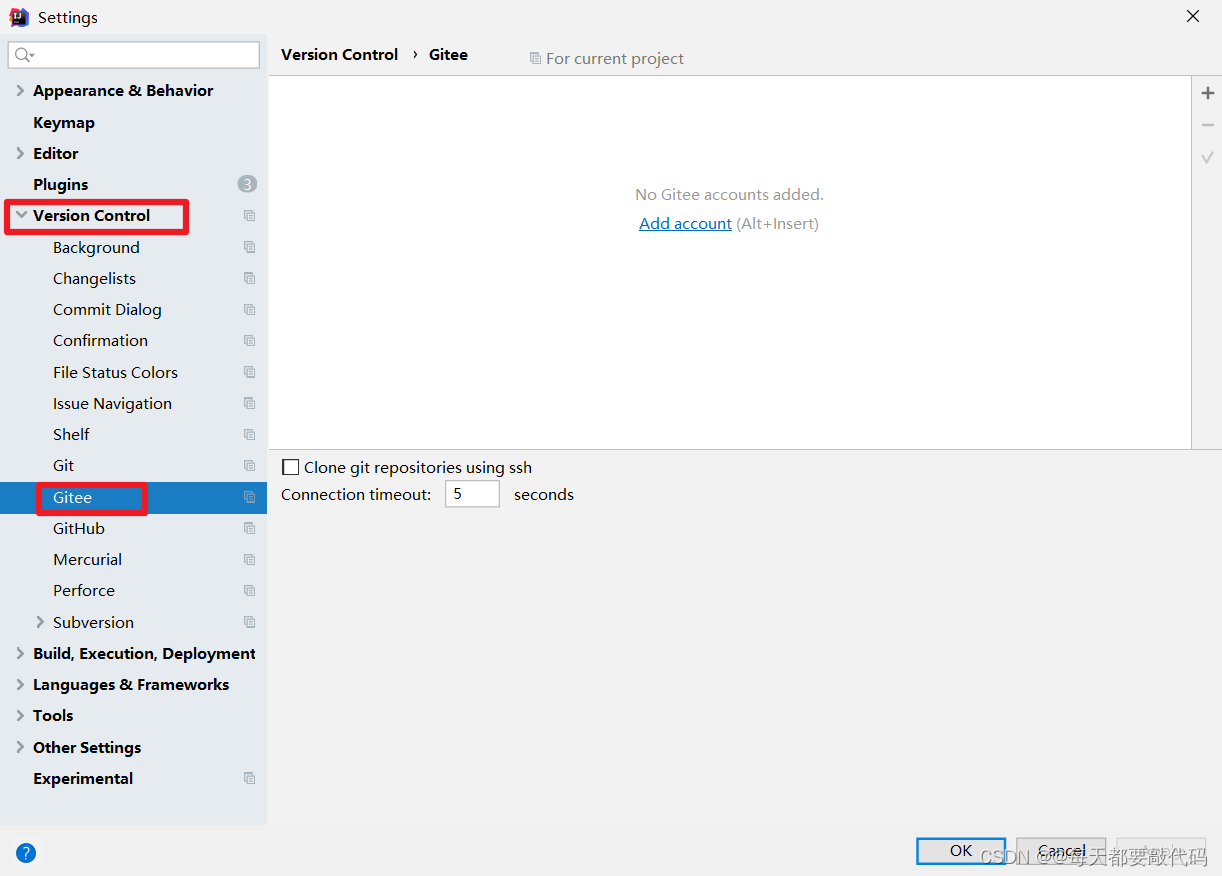This screenshot has height=876, width=1222.
Task: Select Git under Version Control
Action: (63, 466)
